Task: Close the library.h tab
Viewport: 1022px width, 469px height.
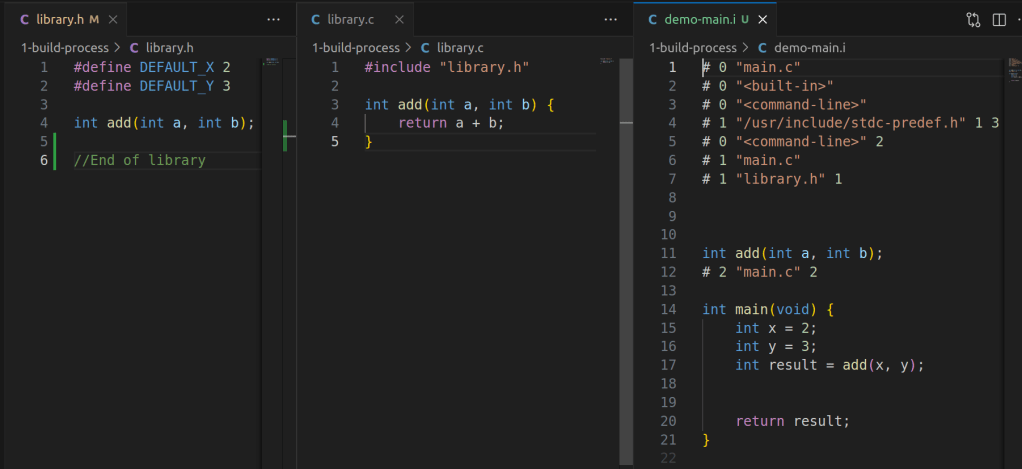Action: point(114,19)
